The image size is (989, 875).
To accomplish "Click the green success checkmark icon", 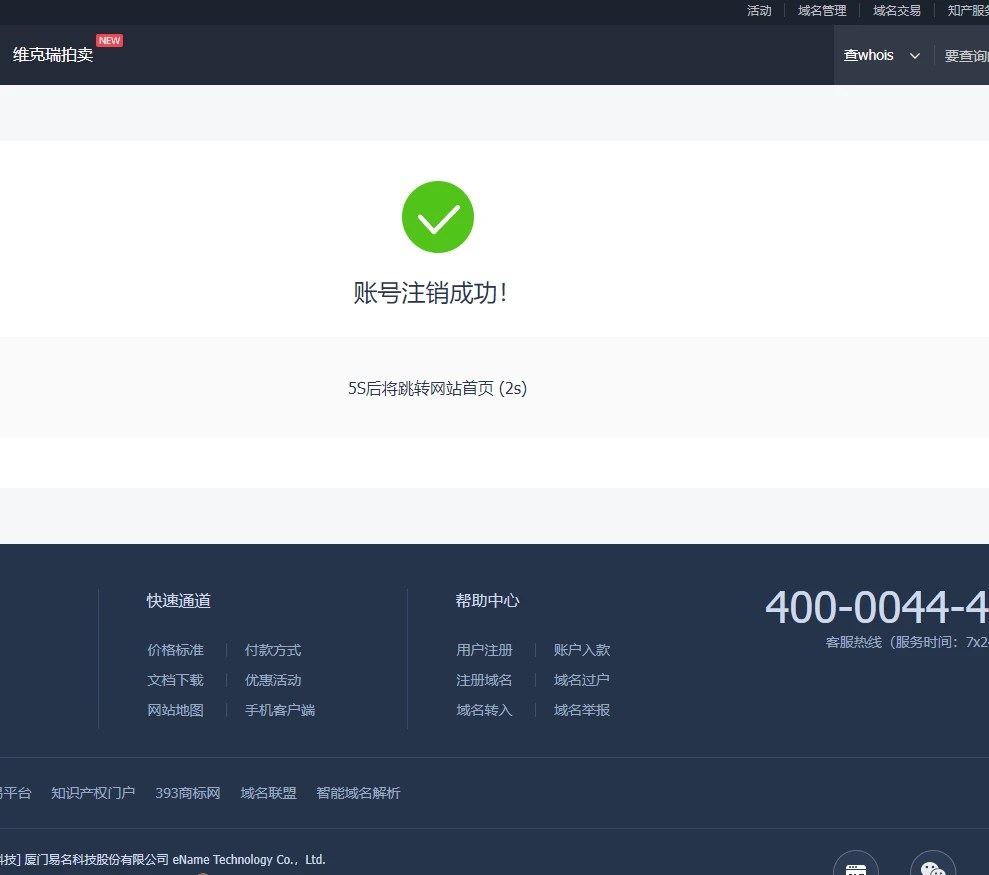I will point(437,216).
